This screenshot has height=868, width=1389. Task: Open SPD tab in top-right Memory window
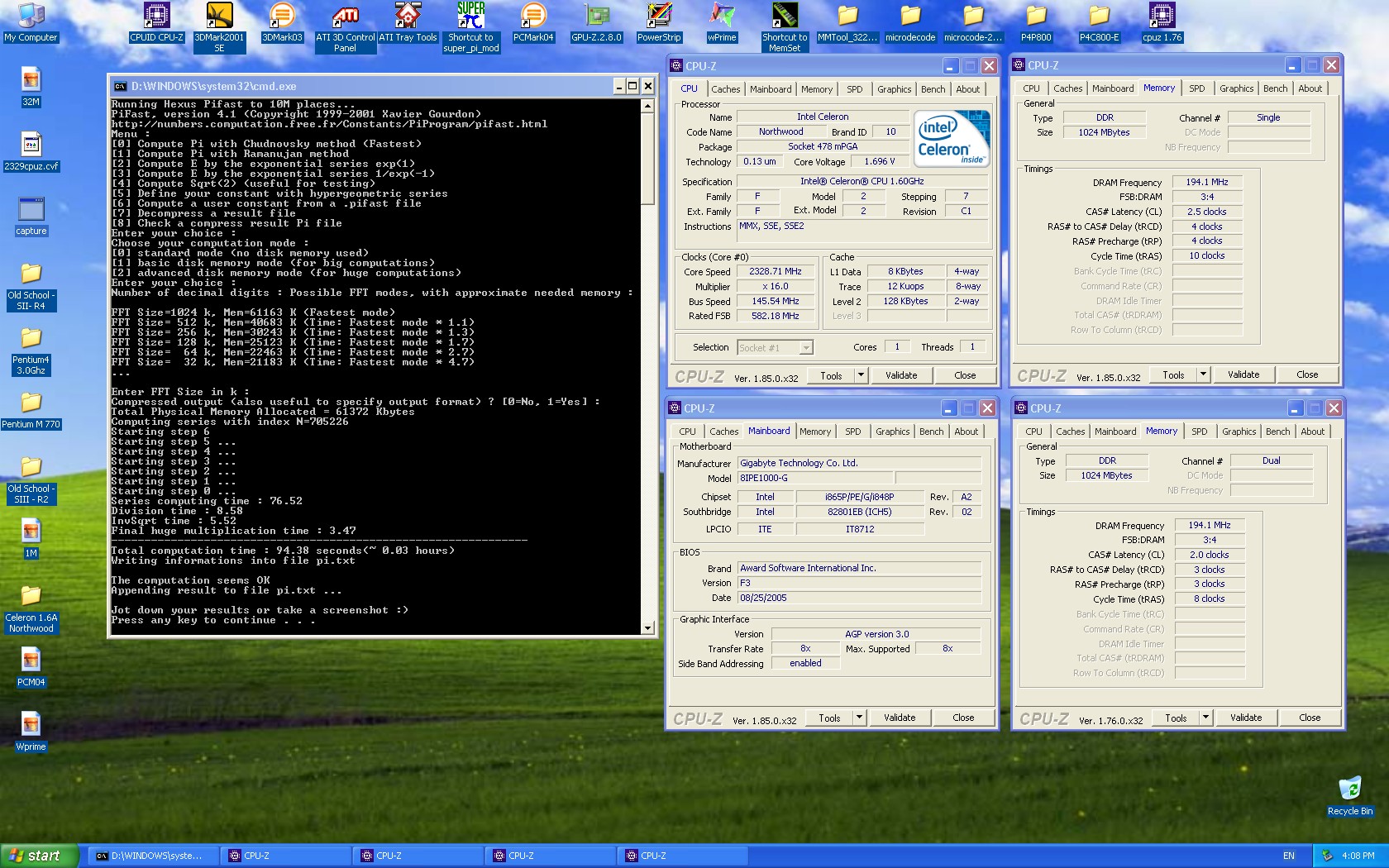[1196, 88]
